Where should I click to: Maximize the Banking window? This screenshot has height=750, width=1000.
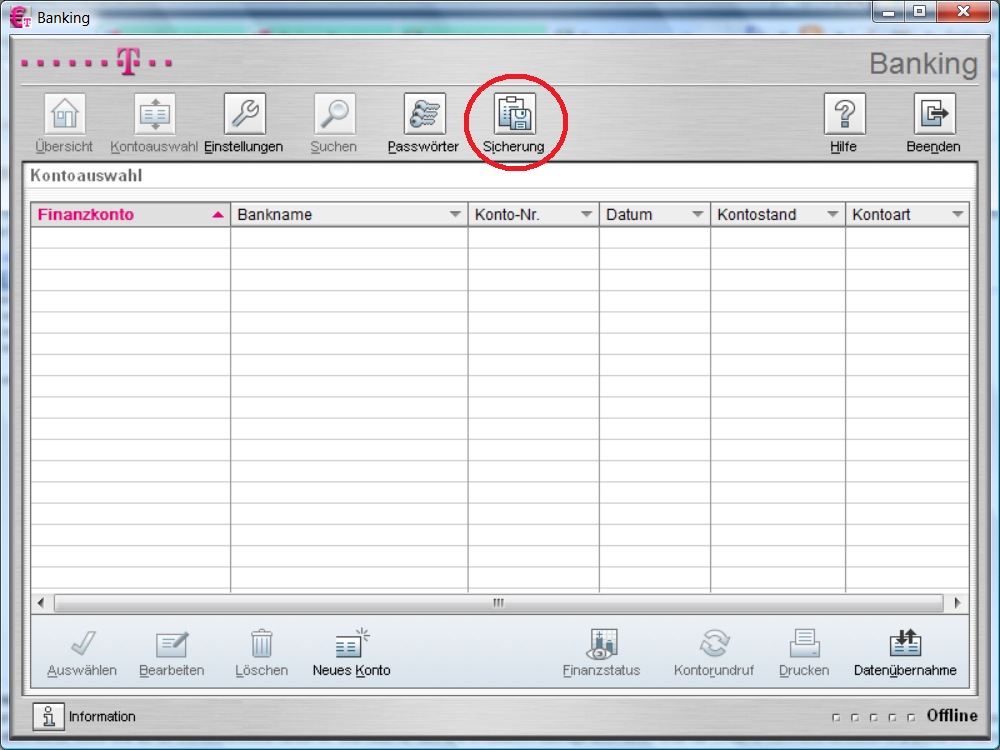(919, 11)
